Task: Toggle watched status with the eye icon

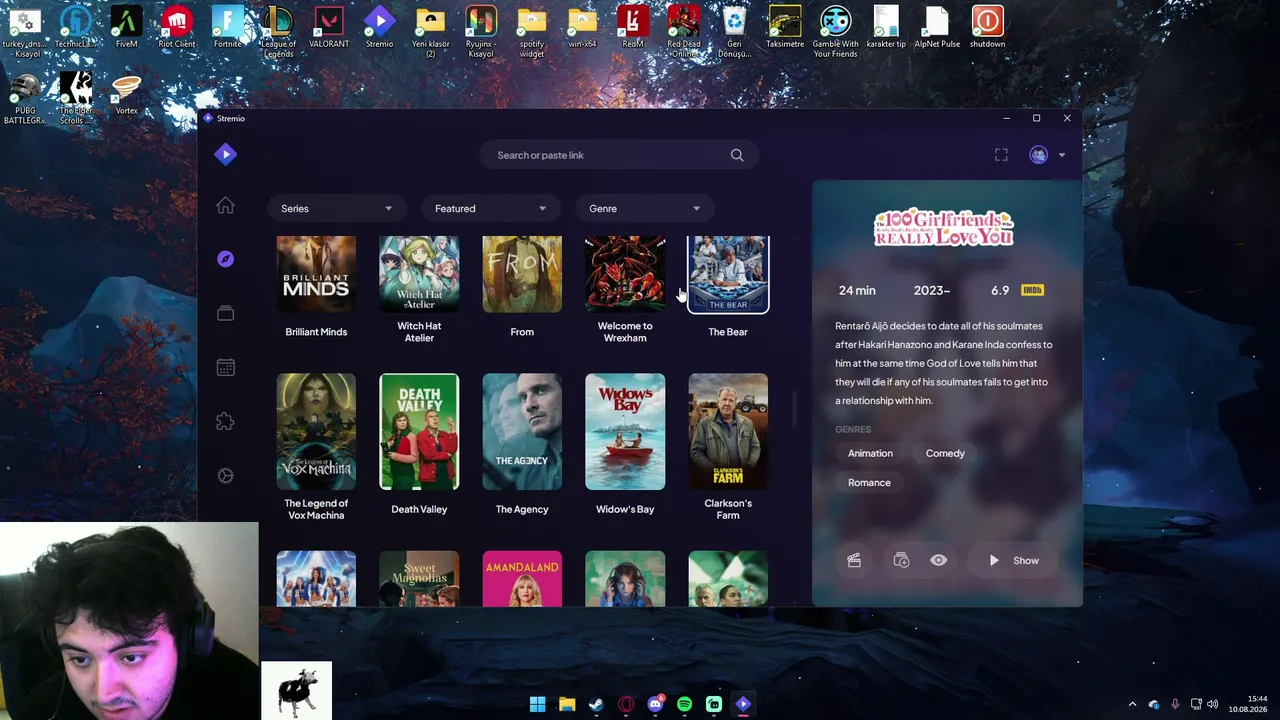Action: click(x=938, y=561)
